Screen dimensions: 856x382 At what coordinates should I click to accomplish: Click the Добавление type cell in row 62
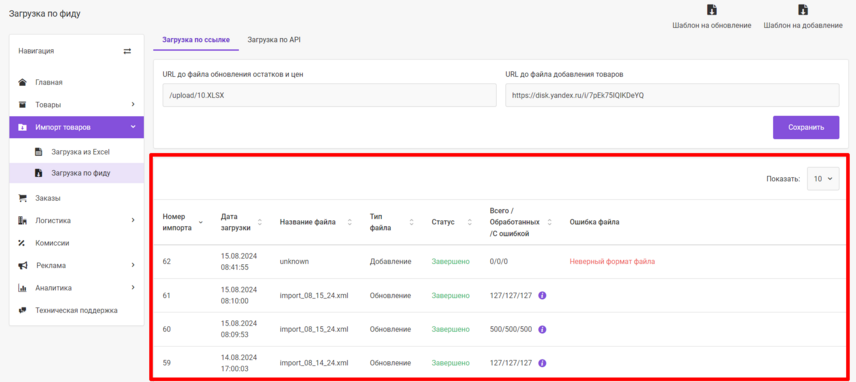pyautogui.click(x=390, y=261)
